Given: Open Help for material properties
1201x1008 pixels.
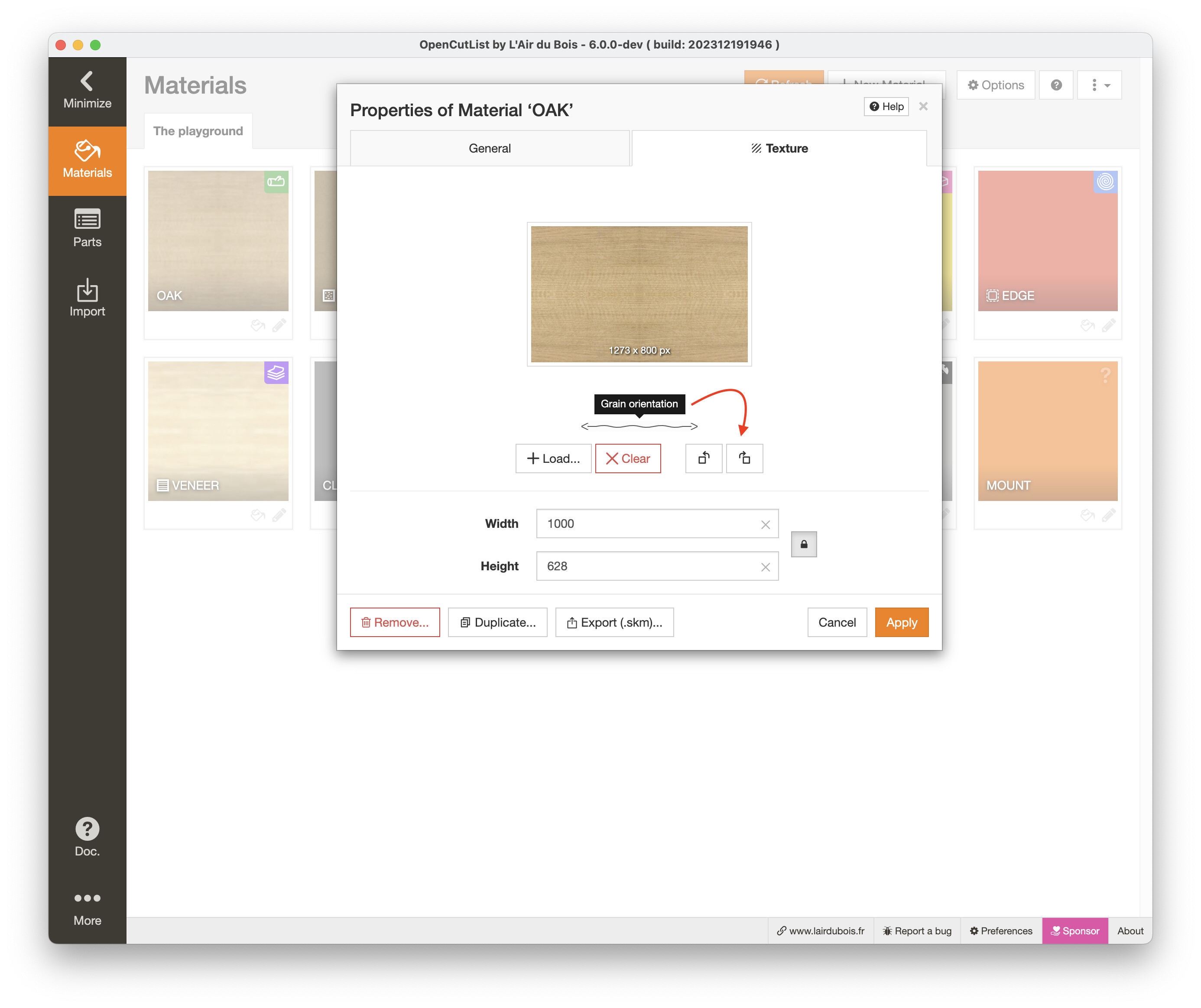Looking at the screenshot, I should pos(886,107).
